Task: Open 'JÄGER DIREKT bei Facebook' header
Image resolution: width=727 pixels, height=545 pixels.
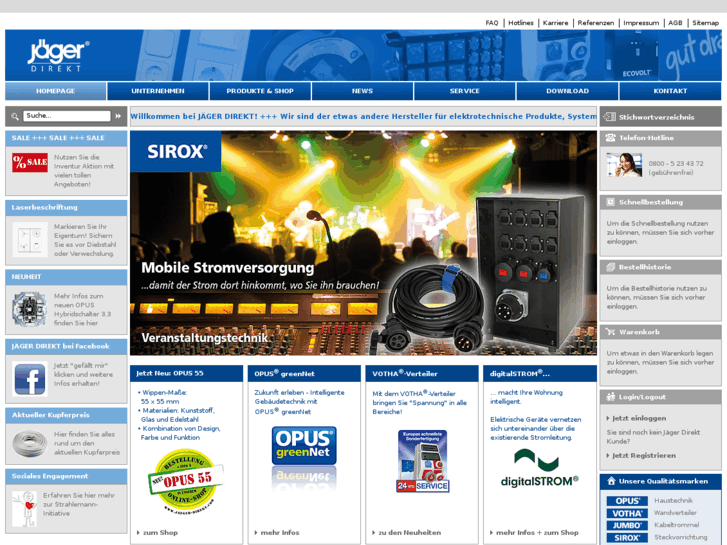Action: (66, 346)
